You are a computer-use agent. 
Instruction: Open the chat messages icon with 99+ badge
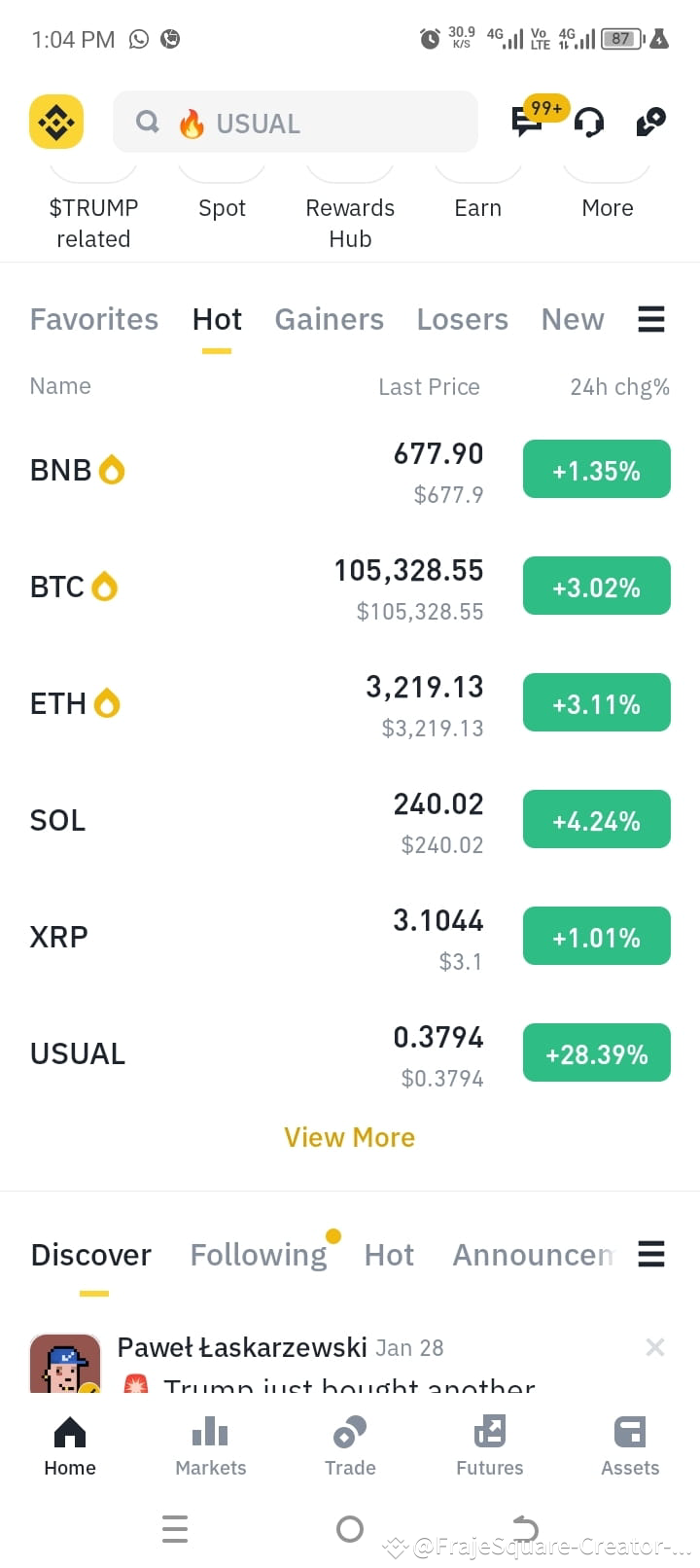[x=527, y=122]
